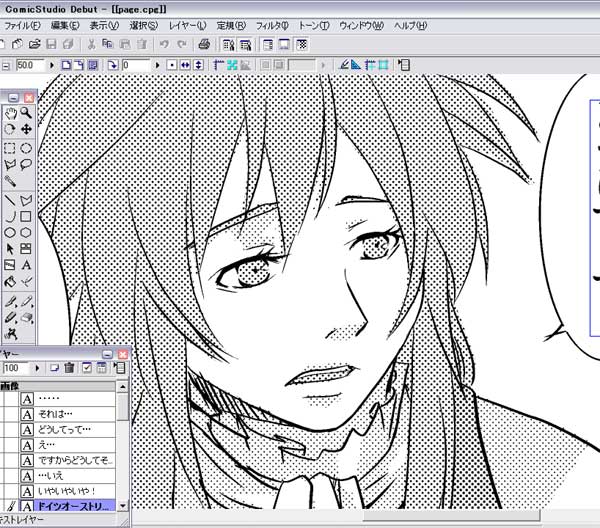
Task: Toggle the tone display checkered button
Action: click(x=302, y=45)
